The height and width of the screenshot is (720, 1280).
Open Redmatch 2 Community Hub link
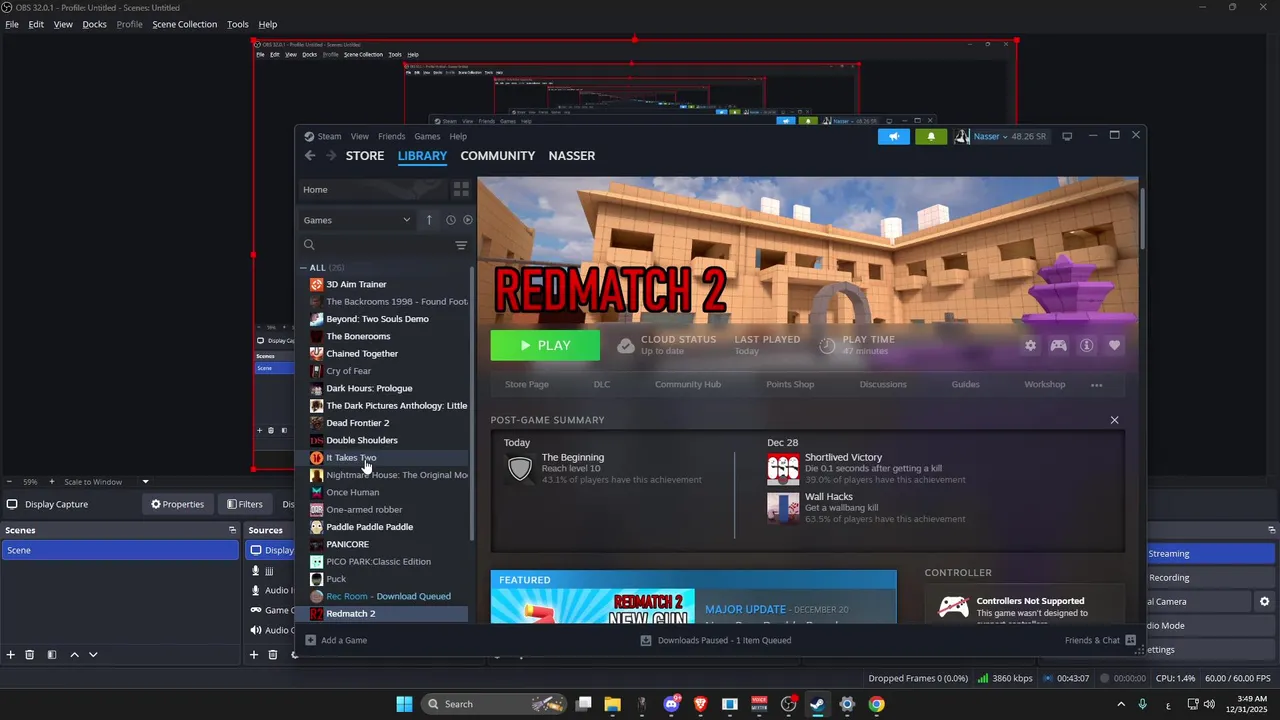[x=688, y=385]
